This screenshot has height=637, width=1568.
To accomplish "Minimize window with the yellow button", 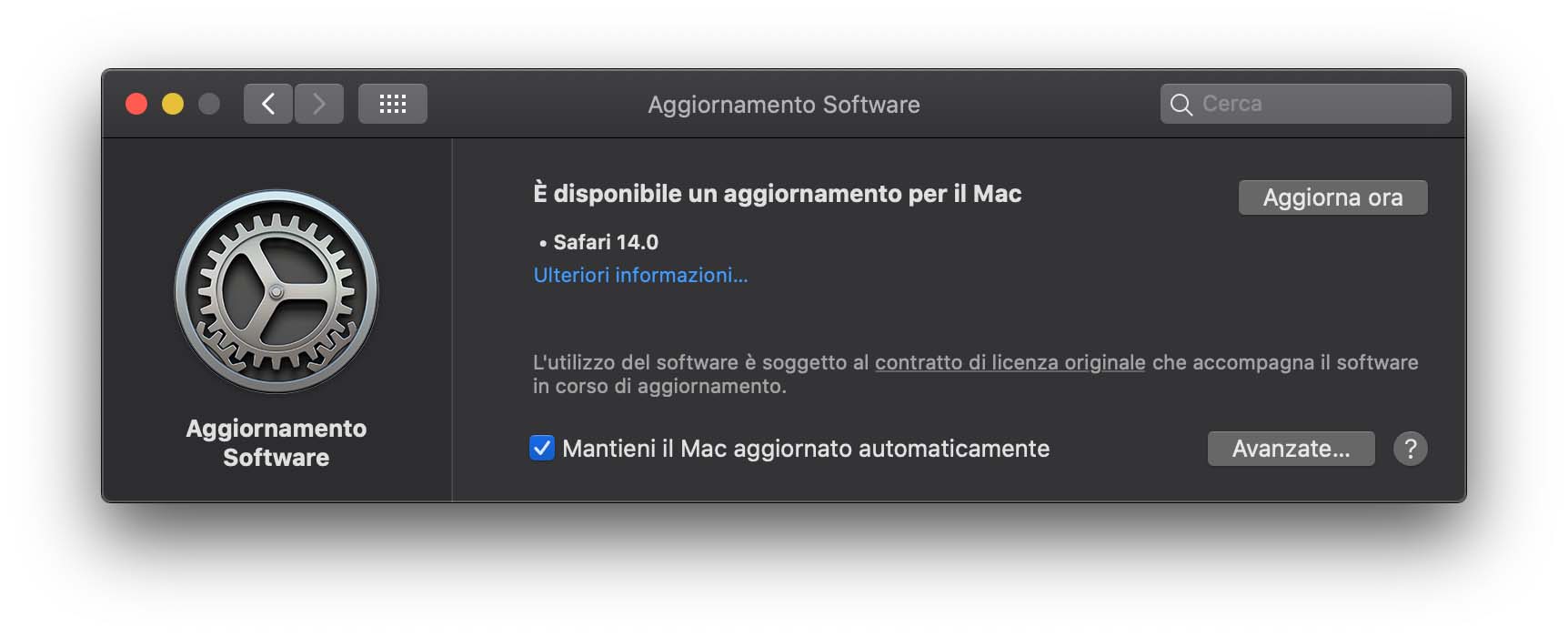I will [x=173, y=104].
